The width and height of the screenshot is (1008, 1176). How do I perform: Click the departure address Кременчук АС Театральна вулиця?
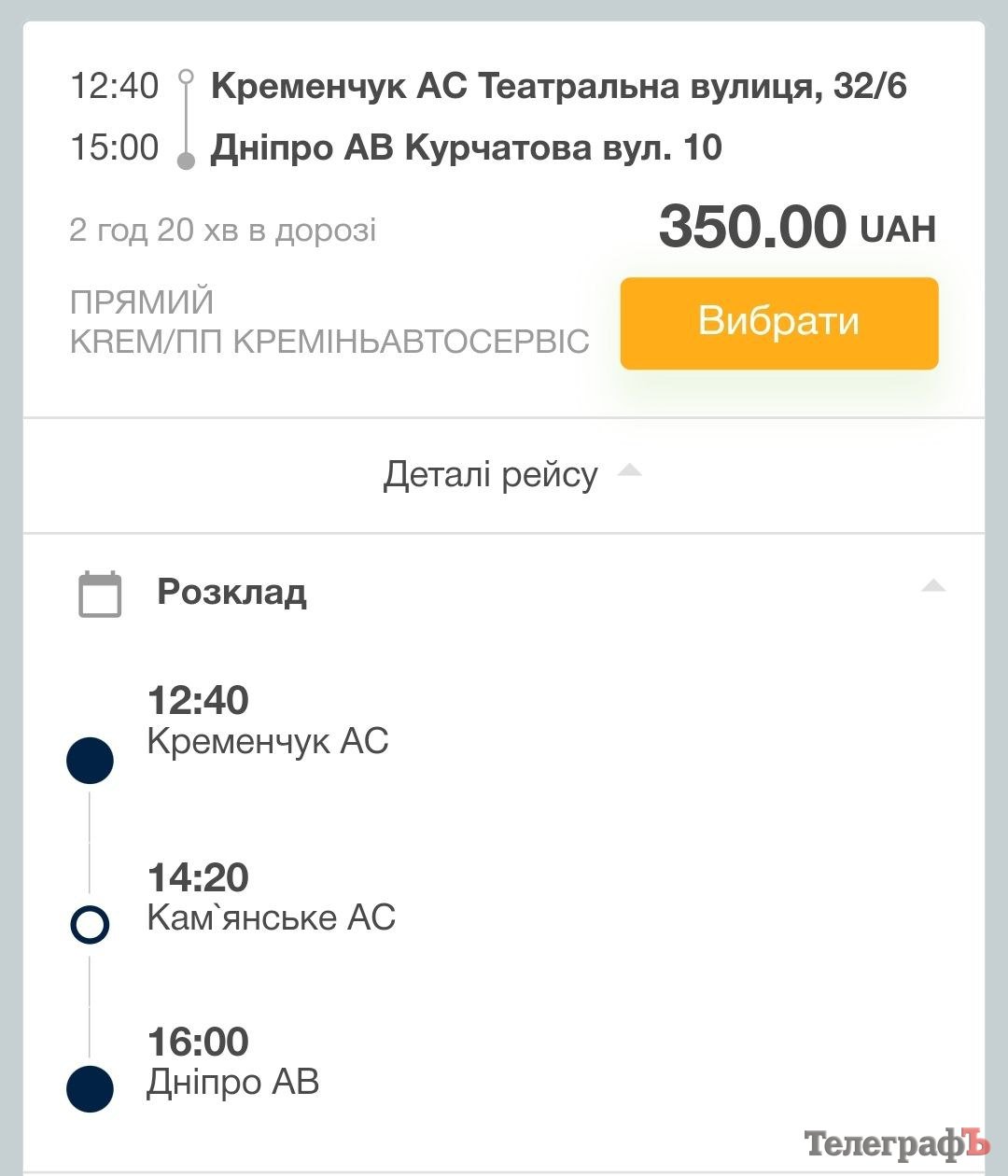coord(558,86)
